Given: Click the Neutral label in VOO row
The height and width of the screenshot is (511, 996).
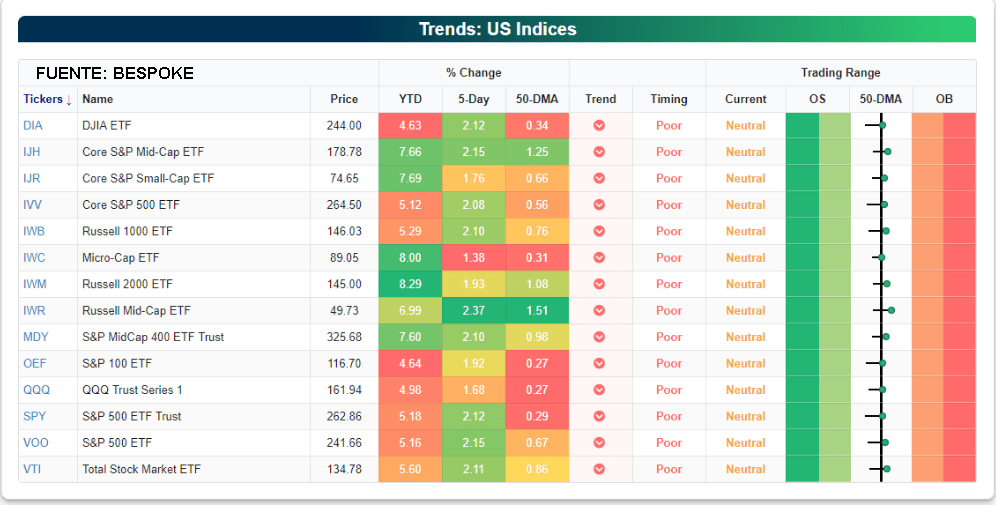Looking at the screenshot, I should [745, 443].
